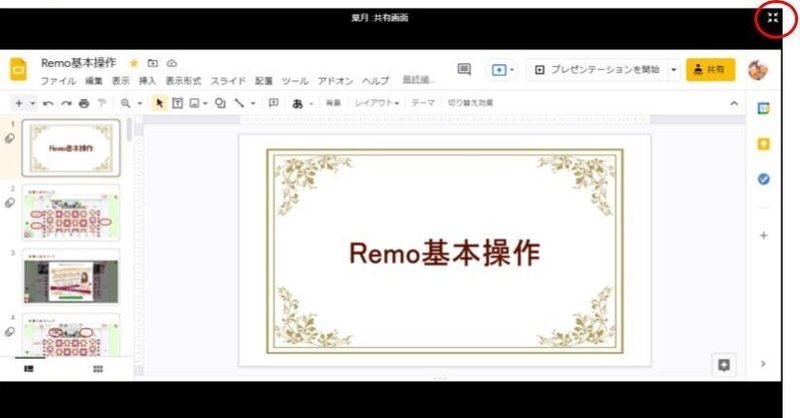Open Google Tasks side panel
Viewport: 800px width, 418px height.
pos(763,179)
